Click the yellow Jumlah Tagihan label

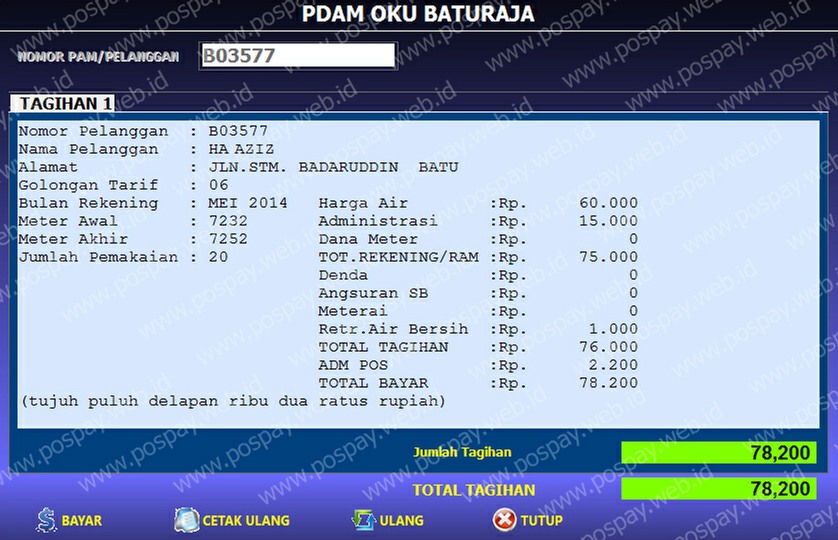coord(462,452)
